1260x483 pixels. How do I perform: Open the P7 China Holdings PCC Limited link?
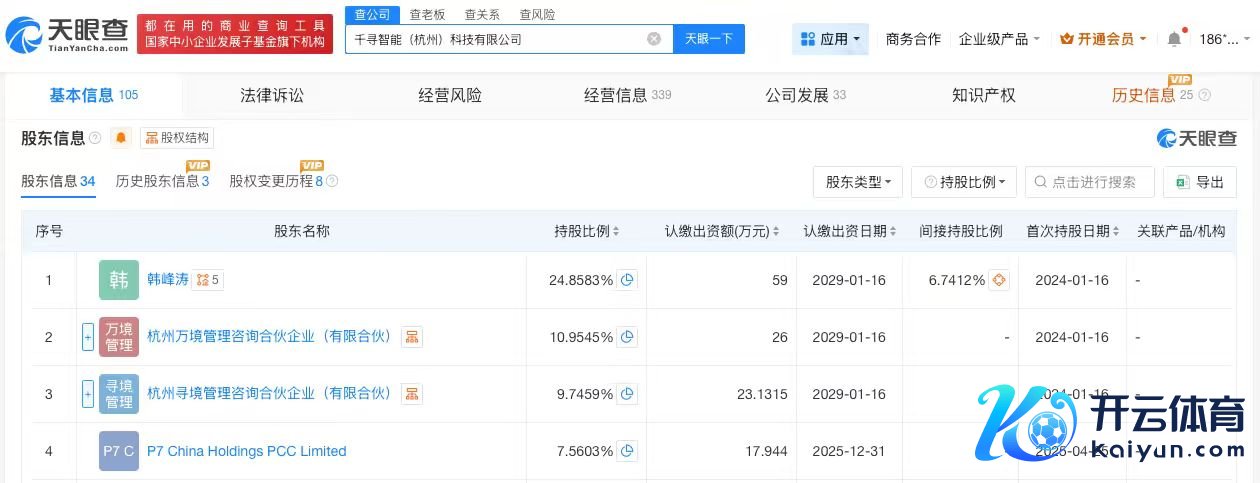click(x=246, y=451)
